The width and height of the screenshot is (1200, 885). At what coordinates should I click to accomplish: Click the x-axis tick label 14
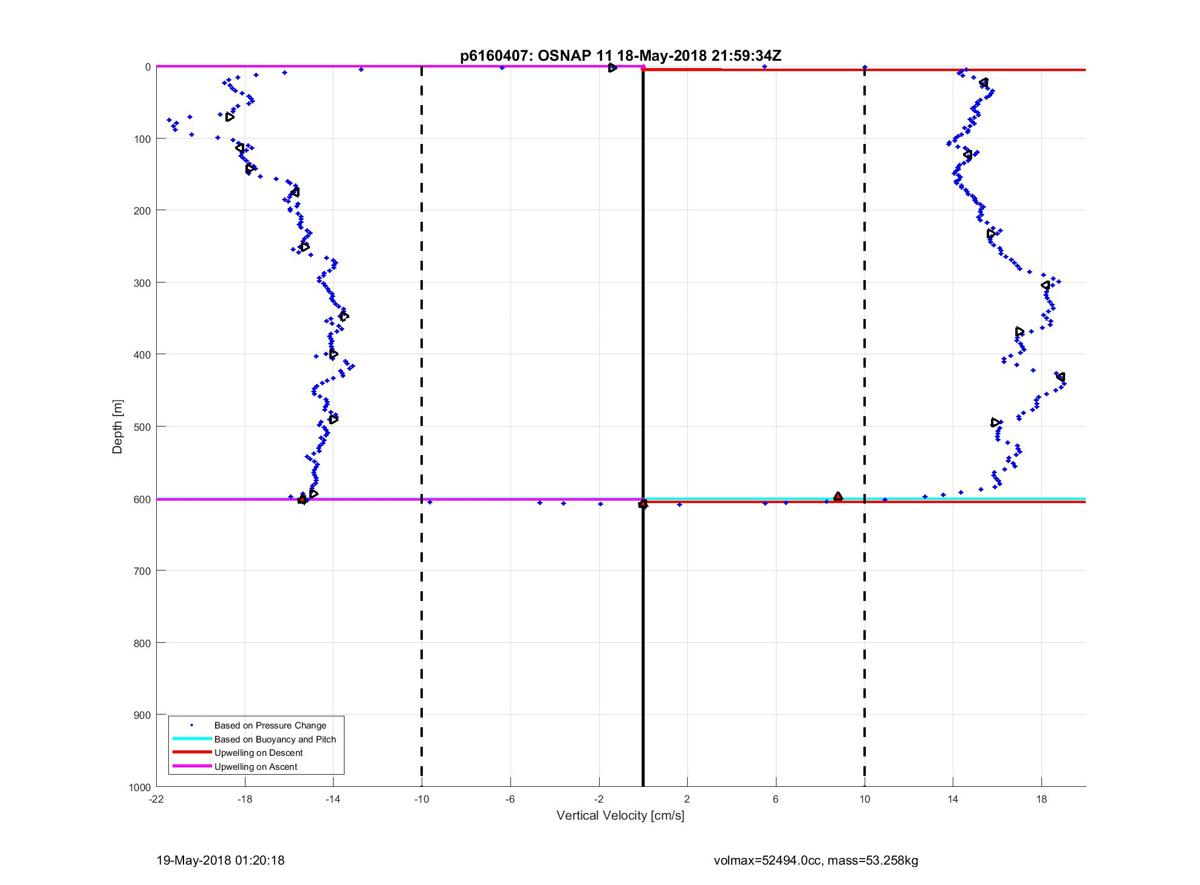(x=952, y=799)
